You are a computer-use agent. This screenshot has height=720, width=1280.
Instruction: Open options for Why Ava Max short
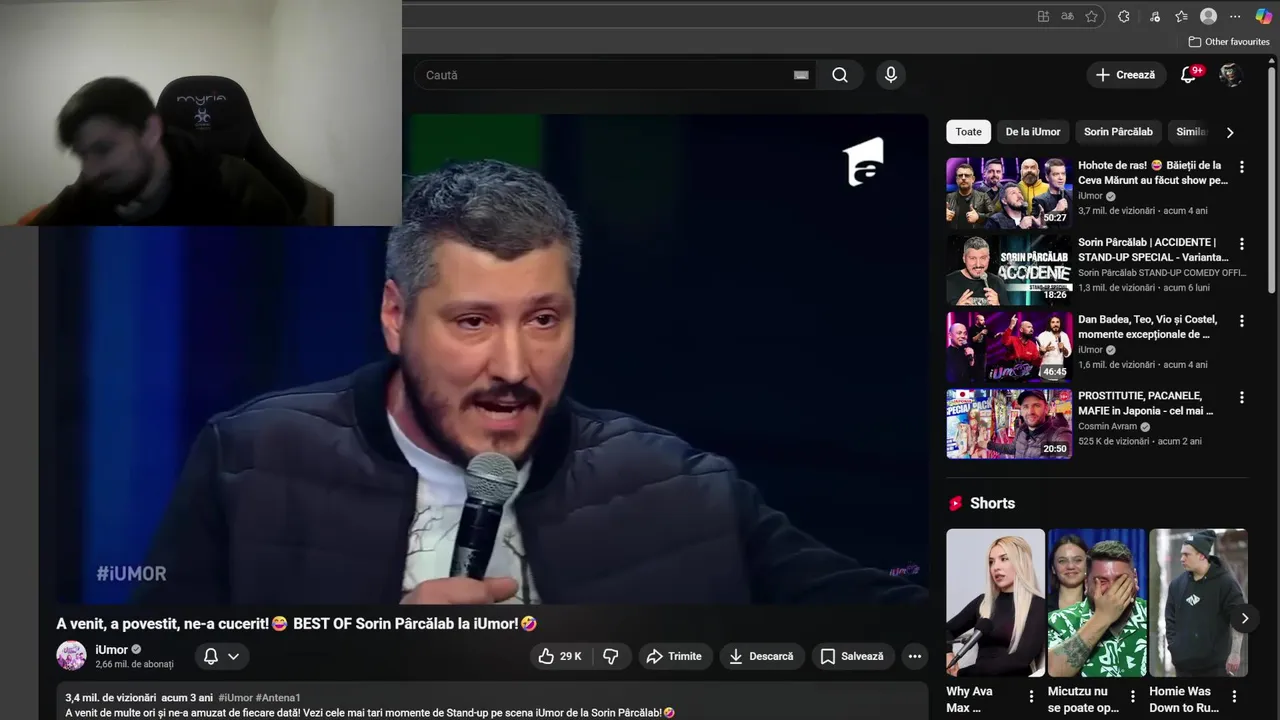pyautogui.click(x=1032, y=696)
